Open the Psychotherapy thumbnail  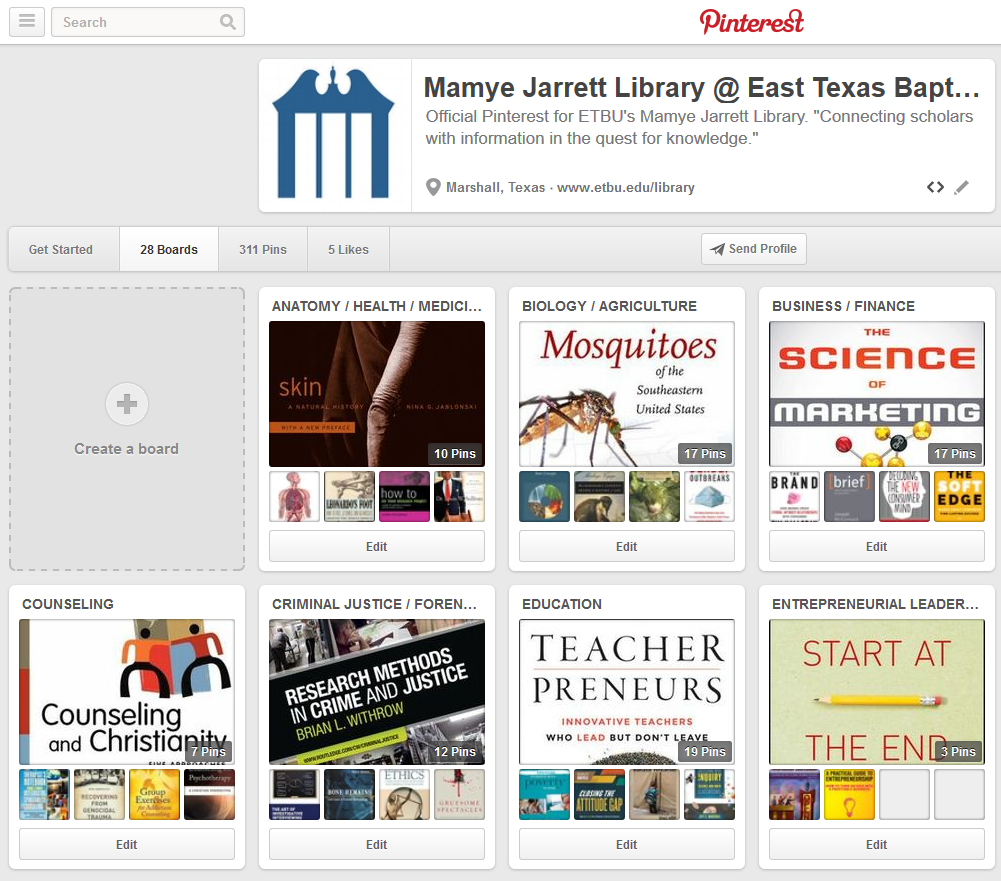(209, 795)
